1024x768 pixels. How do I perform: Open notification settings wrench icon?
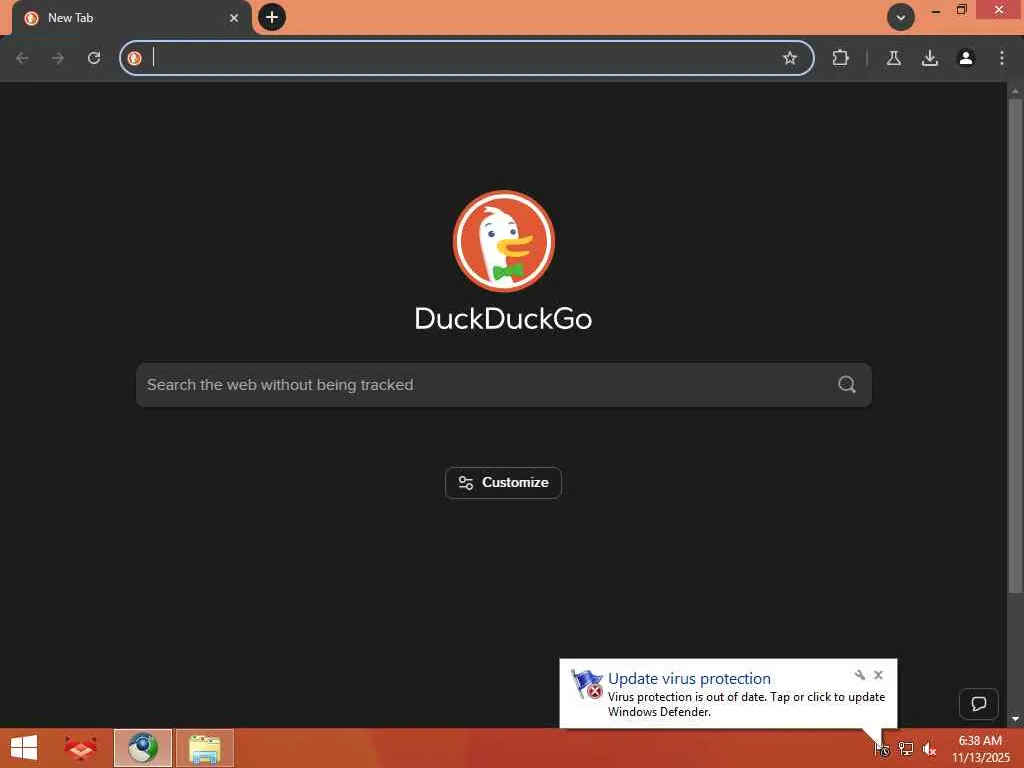(859, 675)
